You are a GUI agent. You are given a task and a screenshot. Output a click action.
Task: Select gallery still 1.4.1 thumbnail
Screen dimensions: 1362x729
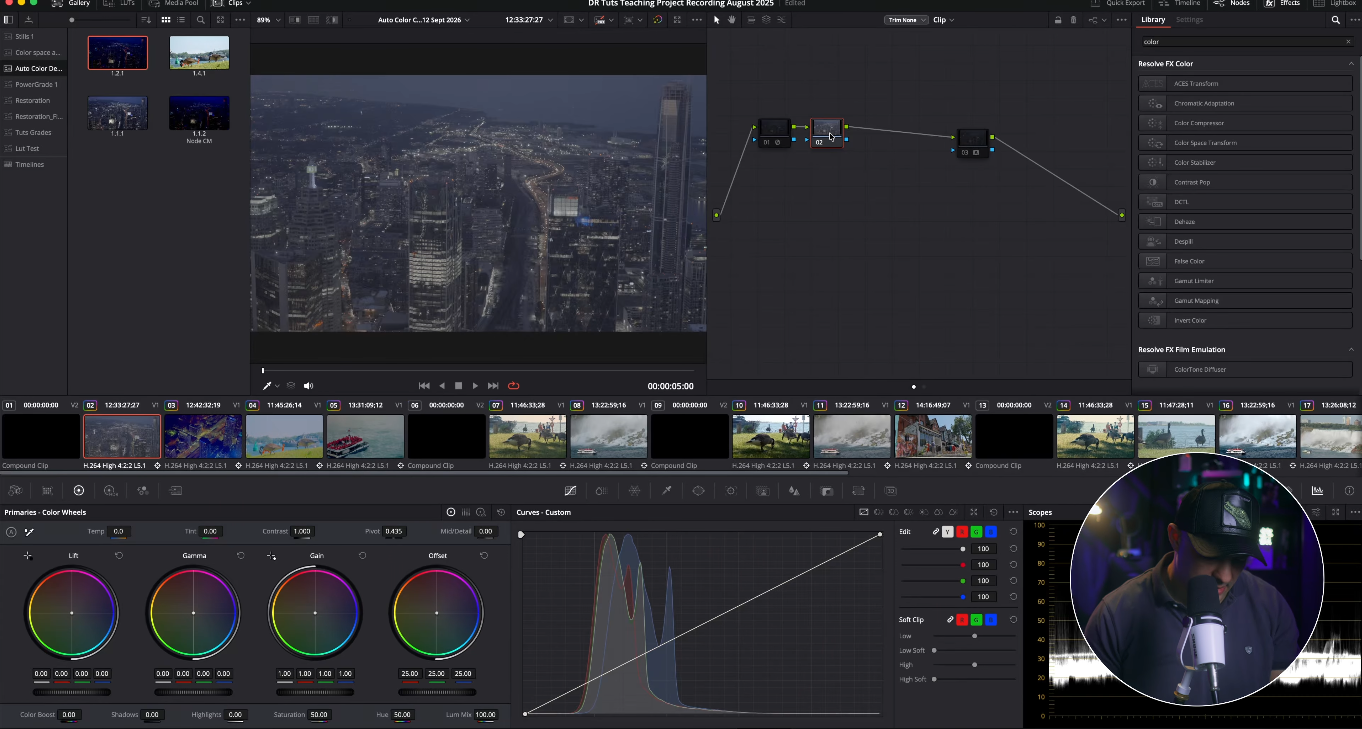199,53
